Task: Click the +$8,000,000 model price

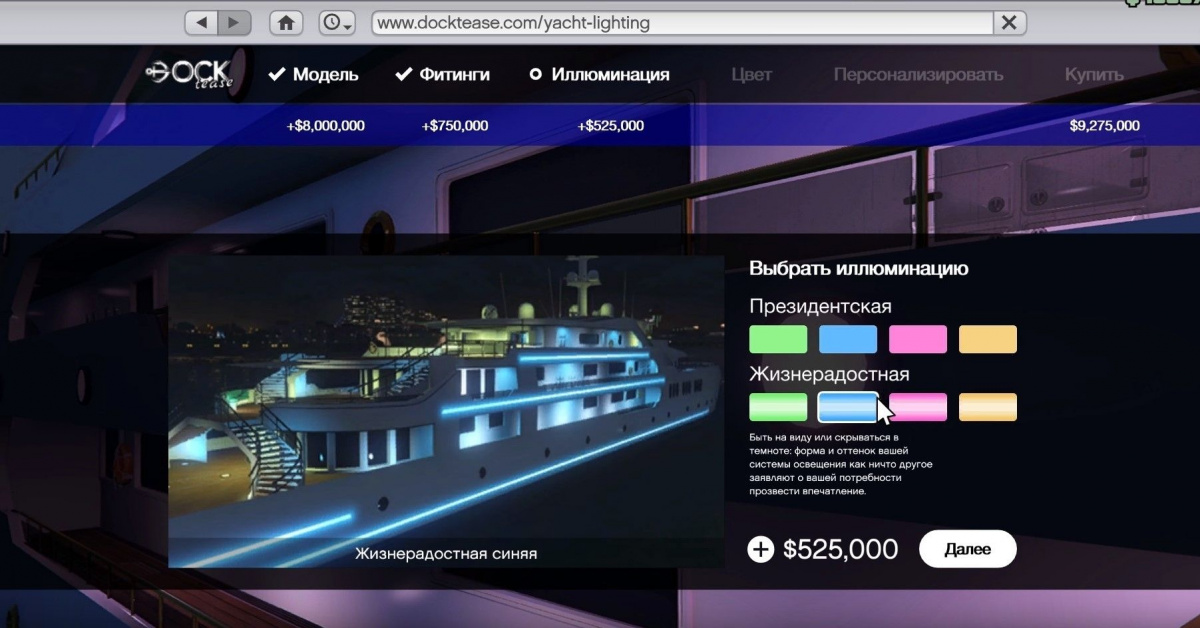Action: pos(325,126)
